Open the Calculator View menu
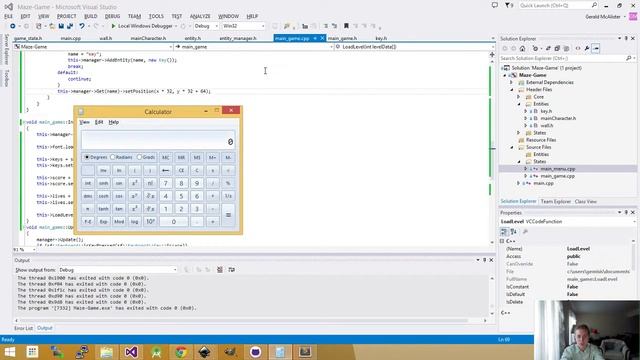This screenshot has width=640, height=360. pyautogui.click(x=84, y=122)
